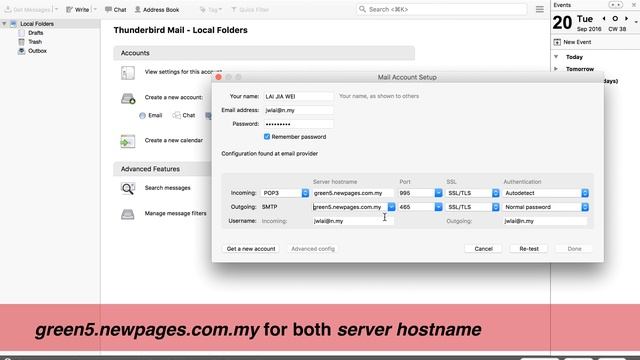This screenshot has height=360, width=640.
Task: Open the hamburger application menu
Action: click(540, 9)
